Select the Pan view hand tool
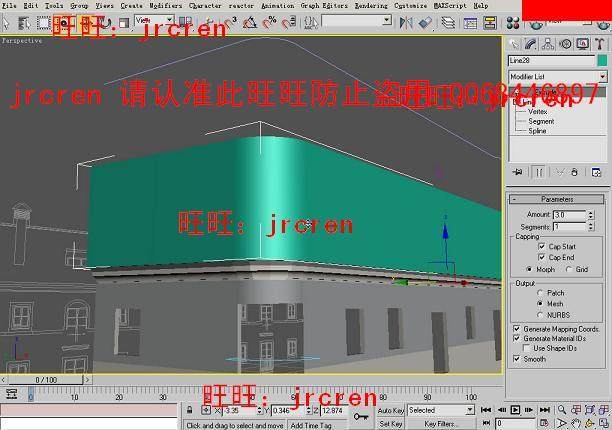612x430 pixels. coord(576,423)
